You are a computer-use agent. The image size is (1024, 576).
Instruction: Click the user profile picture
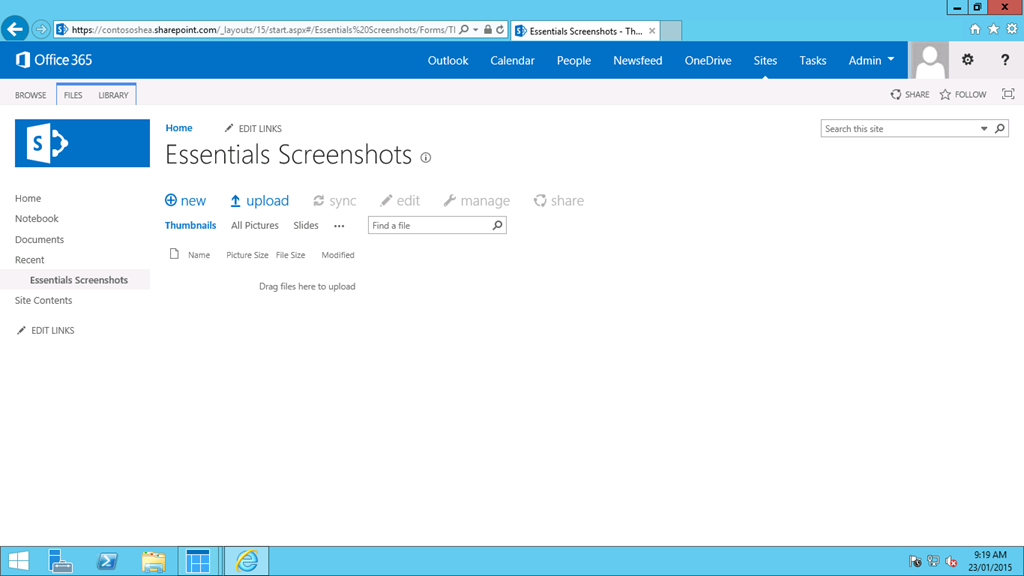click(929, 60)
